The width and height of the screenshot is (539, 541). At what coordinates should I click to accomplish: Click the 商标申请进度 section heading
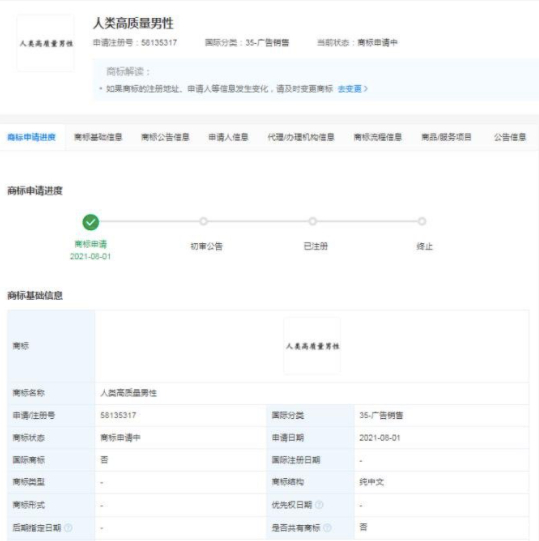tap(35, 191)
